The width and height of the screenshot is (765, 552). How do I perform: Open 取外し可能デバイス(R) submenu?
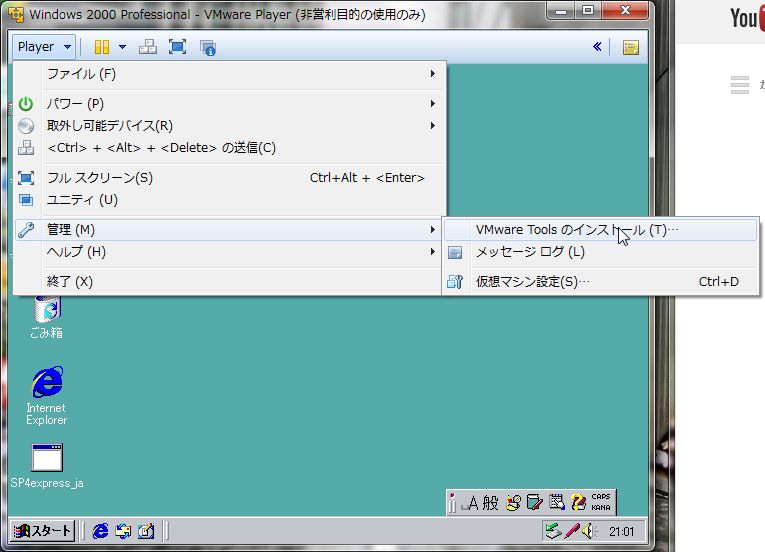point(229,125)
